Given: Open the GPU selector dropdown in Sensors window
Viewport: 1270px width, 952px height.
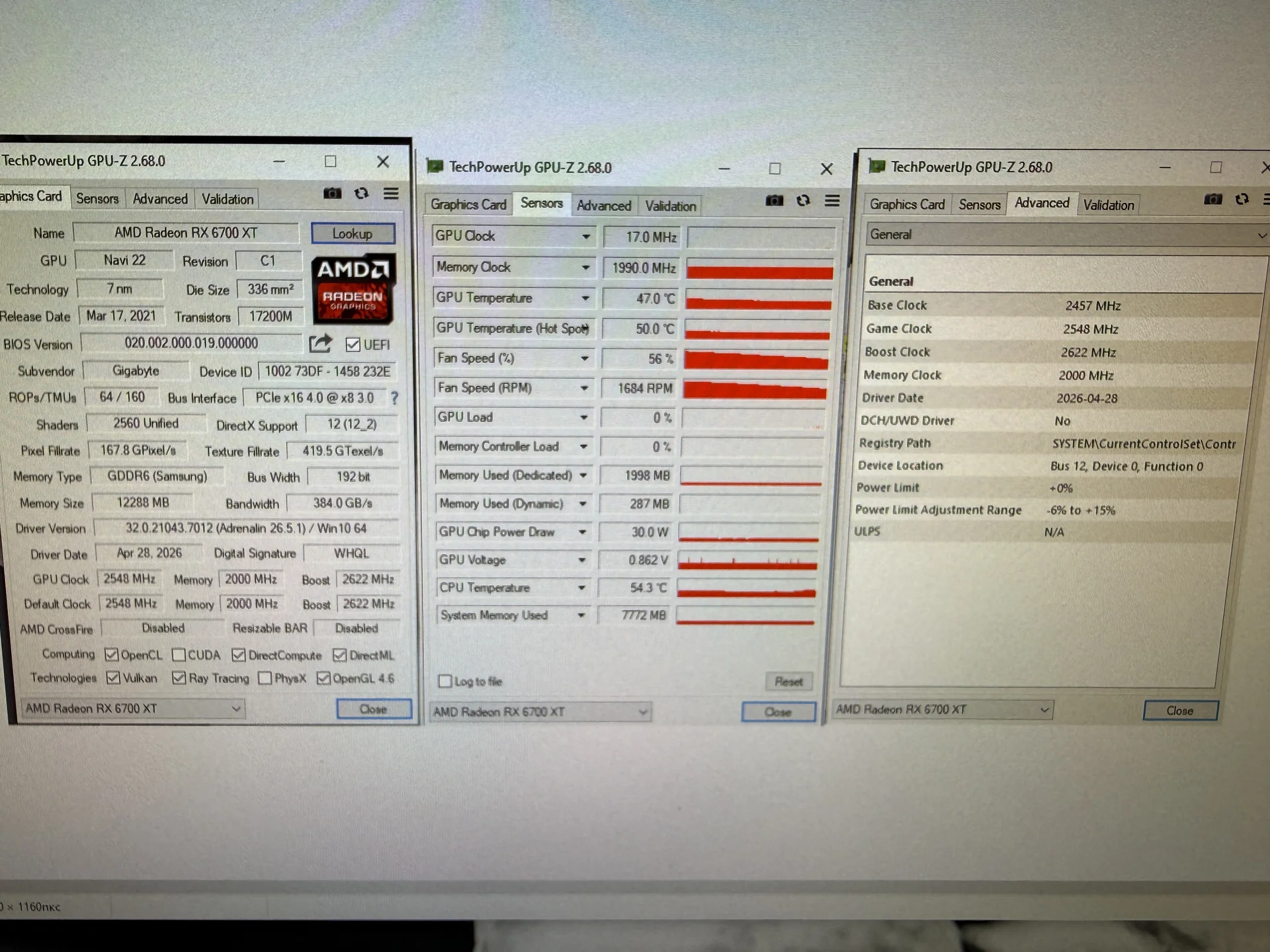Looking at the screenshot, I should click(x=540, y=712).
